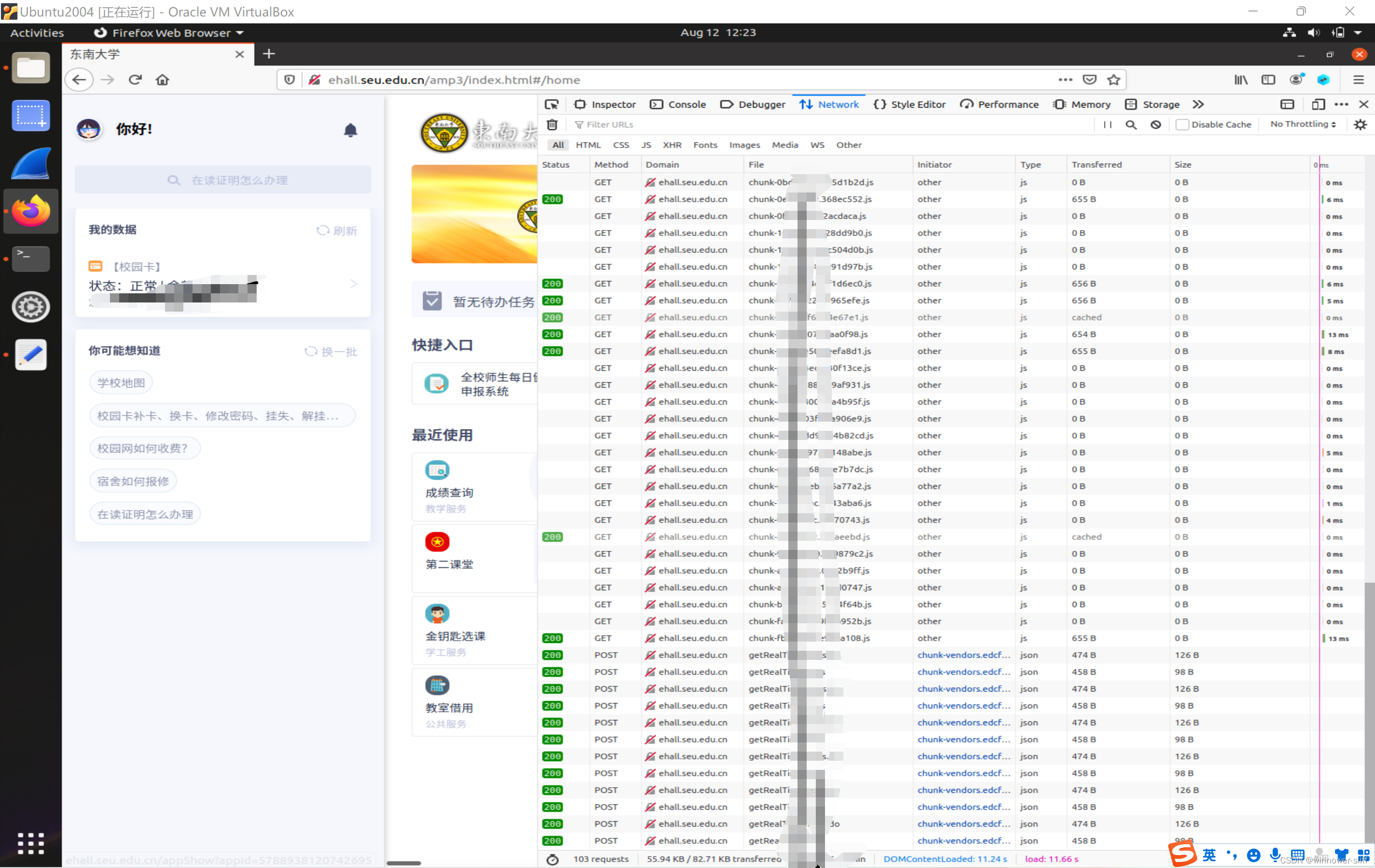Click 换一批 to shuffle suggestions
Image resolution: width=1375 pixels, height=868 pixels.
click(330, 352)
